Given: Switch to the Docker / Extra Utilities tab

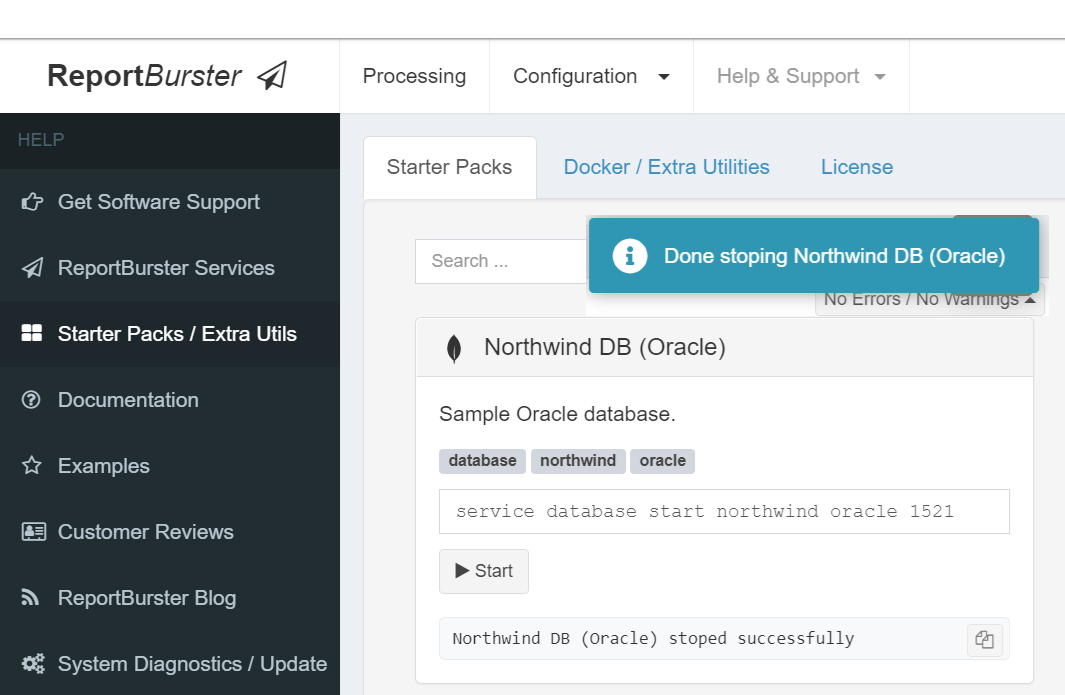Looking at the screenshot, I should coord(666,166).
